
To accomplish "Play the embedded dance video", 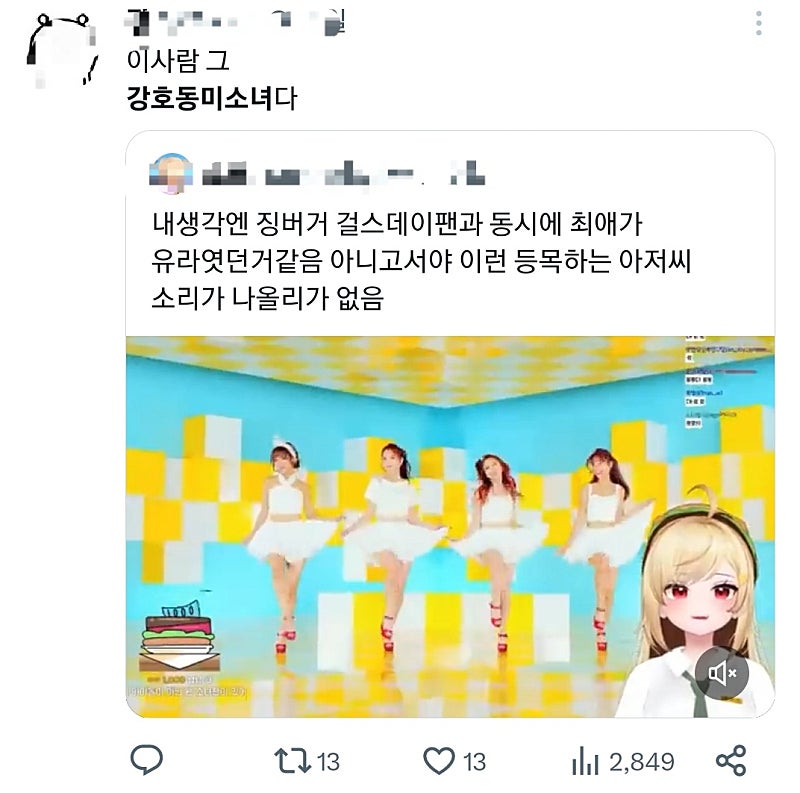I will pyautogui.click(x=450, y=527).
